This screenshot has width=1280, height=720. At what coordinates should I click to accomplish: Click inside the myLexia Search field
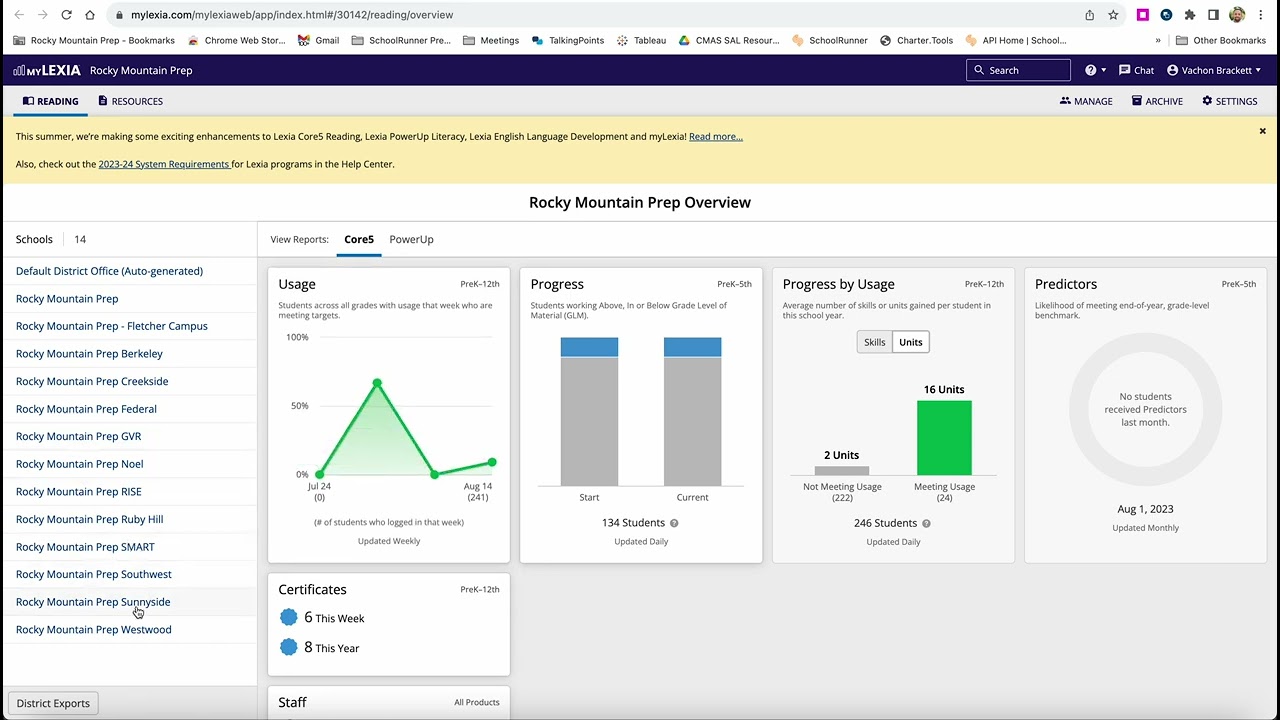click(x=1018, y=70)
